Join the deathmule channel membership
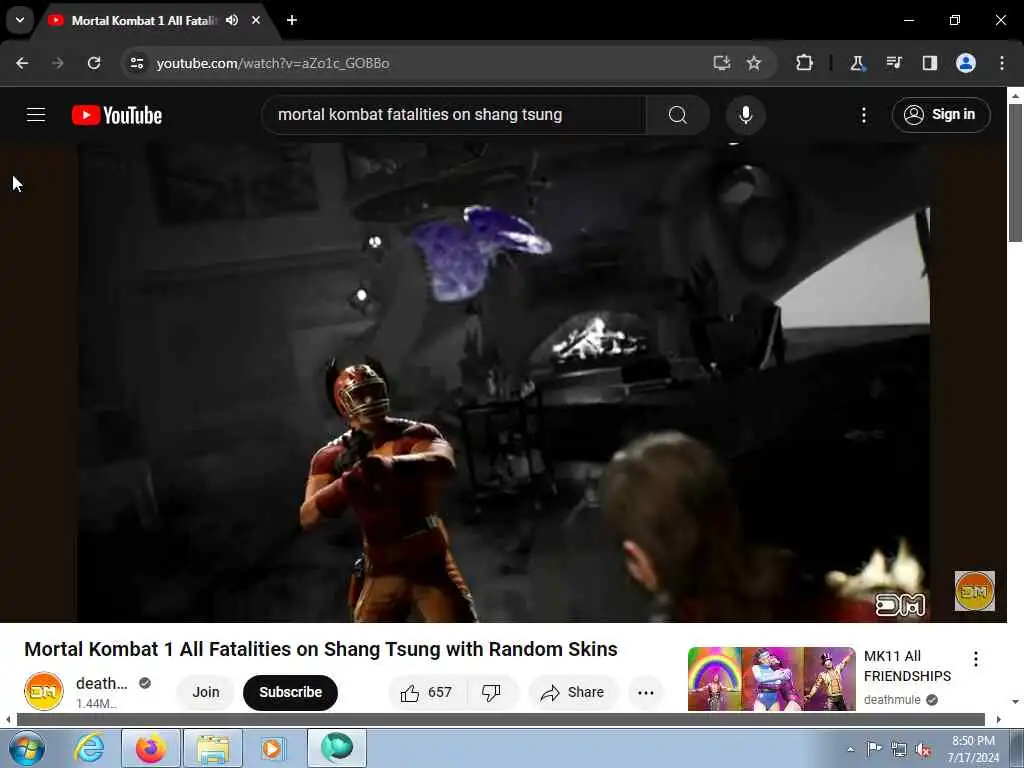The width and height of the screenshot is (1024, 768). [x=206, y=692]
